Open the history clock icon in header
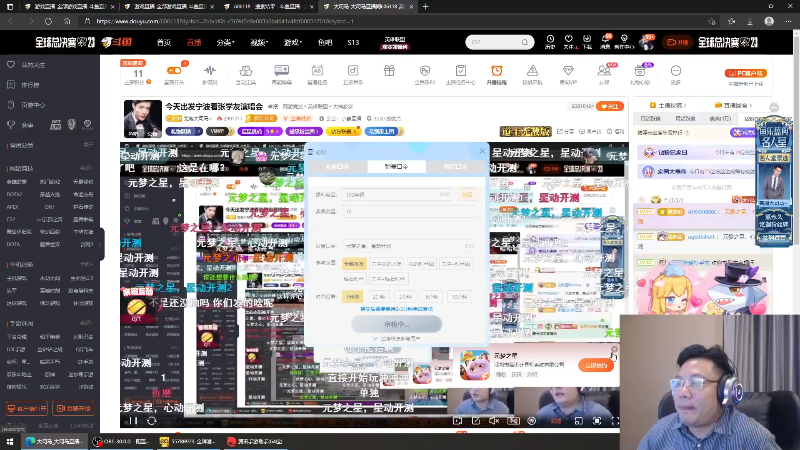The image size is (800, 450). click(550, 39)
